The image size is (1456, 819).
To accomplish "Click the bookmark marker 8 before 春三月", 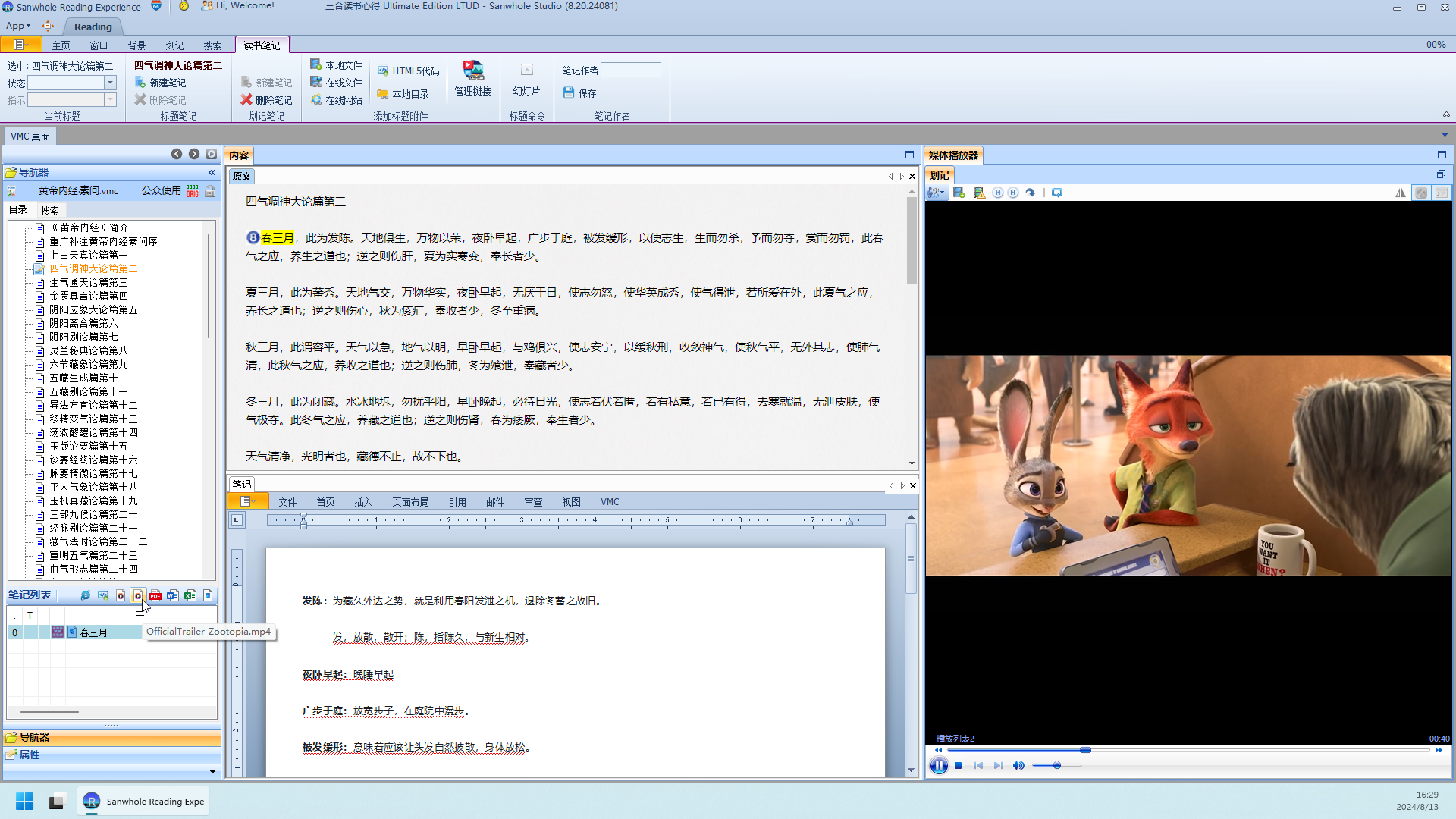I will coord(253,238).
